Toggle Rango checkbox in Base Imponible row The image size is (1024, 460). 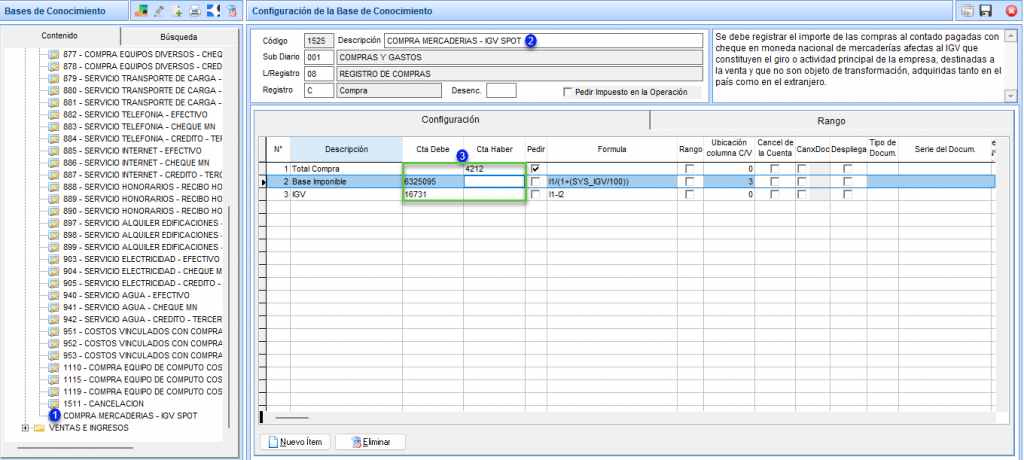pos(690,182)
